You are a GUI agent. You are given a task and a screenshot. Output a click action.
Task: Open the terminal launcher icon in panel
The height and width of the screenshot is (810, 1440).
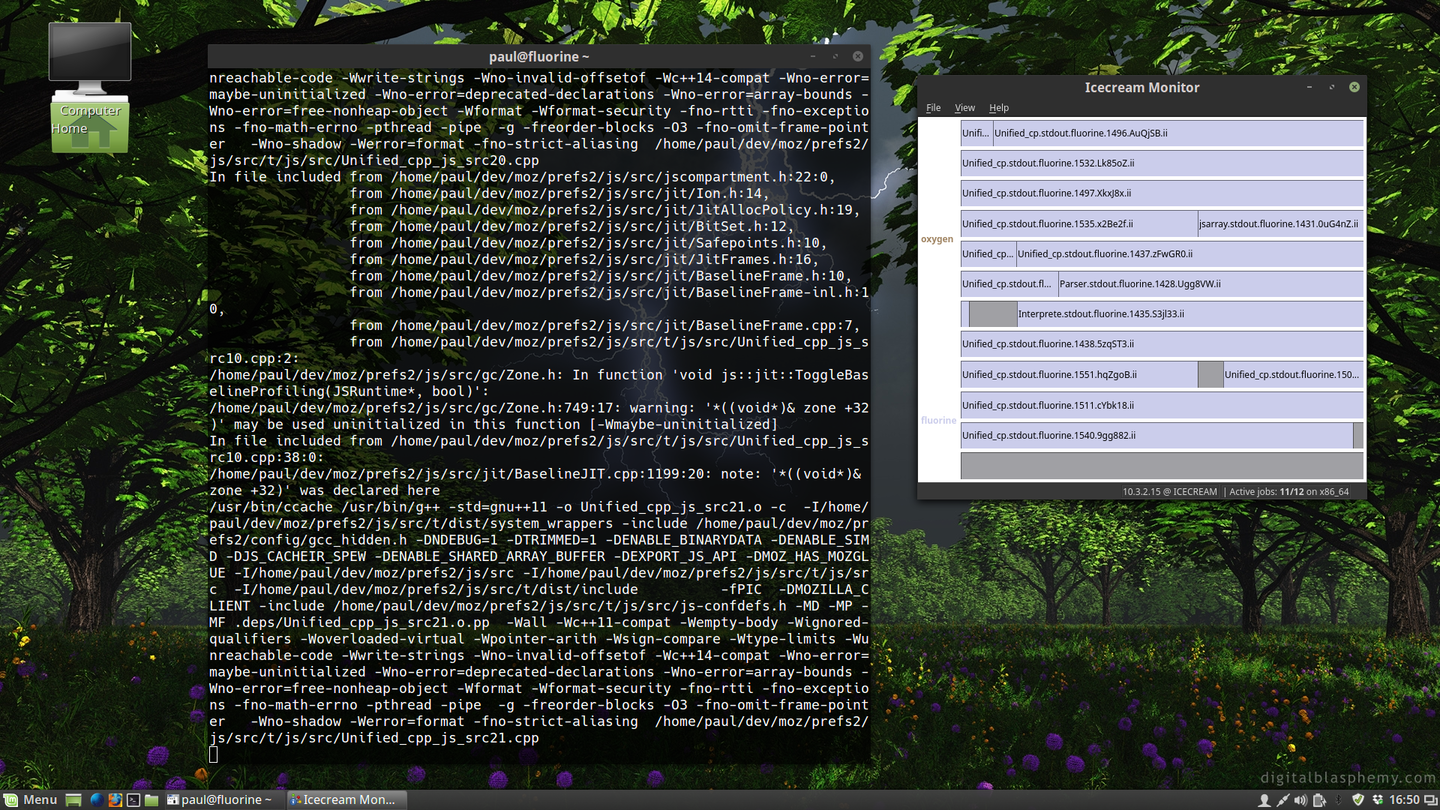[x=133, y=800]
